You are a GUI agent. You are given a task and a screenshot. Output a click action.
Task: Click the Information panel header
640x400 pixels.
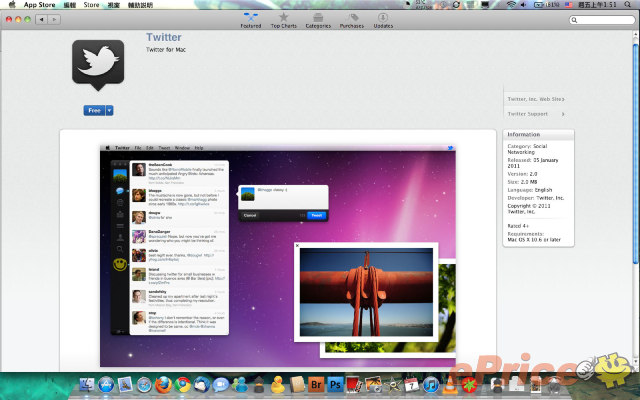click(538, 134)
